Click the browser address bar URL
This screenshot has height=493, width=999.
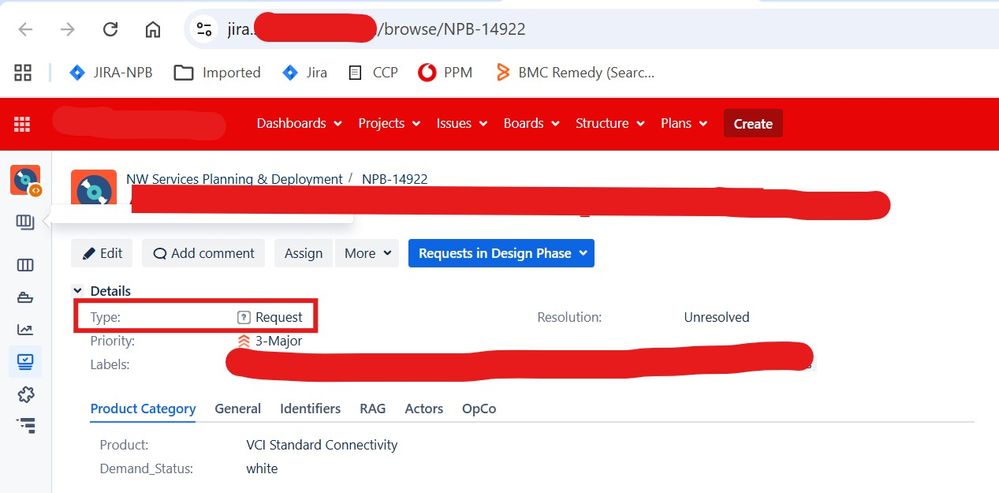(376, 29)
